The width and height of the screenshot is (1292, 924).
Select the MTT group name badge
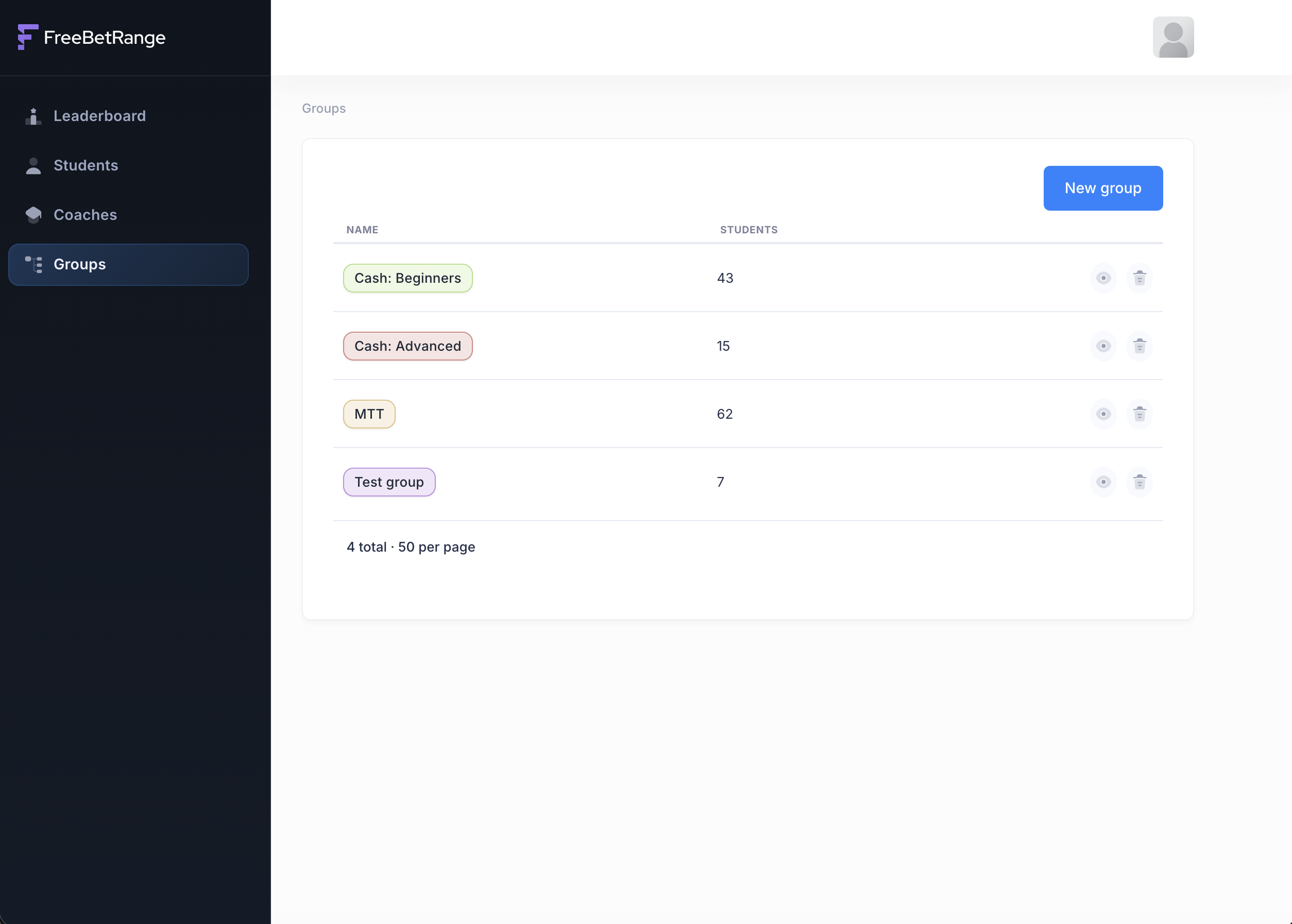coord(369,414)
